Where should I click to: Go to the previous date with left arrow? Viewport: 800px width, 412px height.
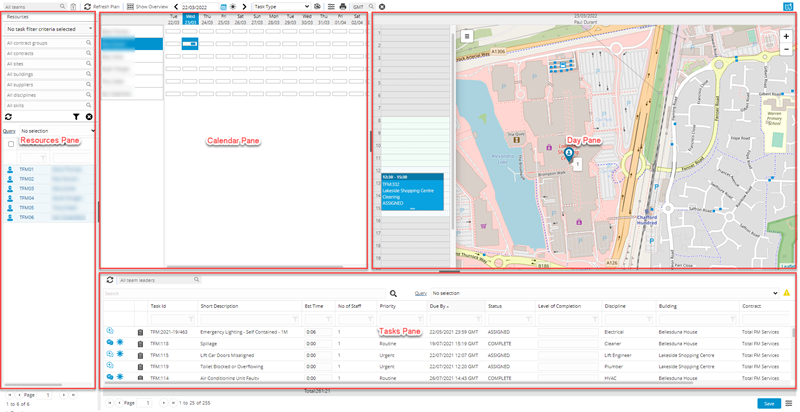176,6
